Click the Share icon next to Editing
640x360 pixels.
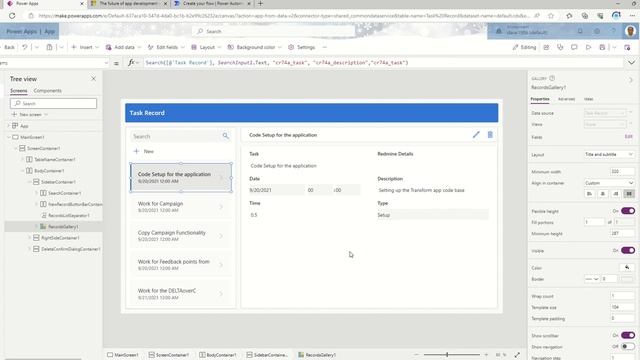pyautogui.click(x=546, y=47)
